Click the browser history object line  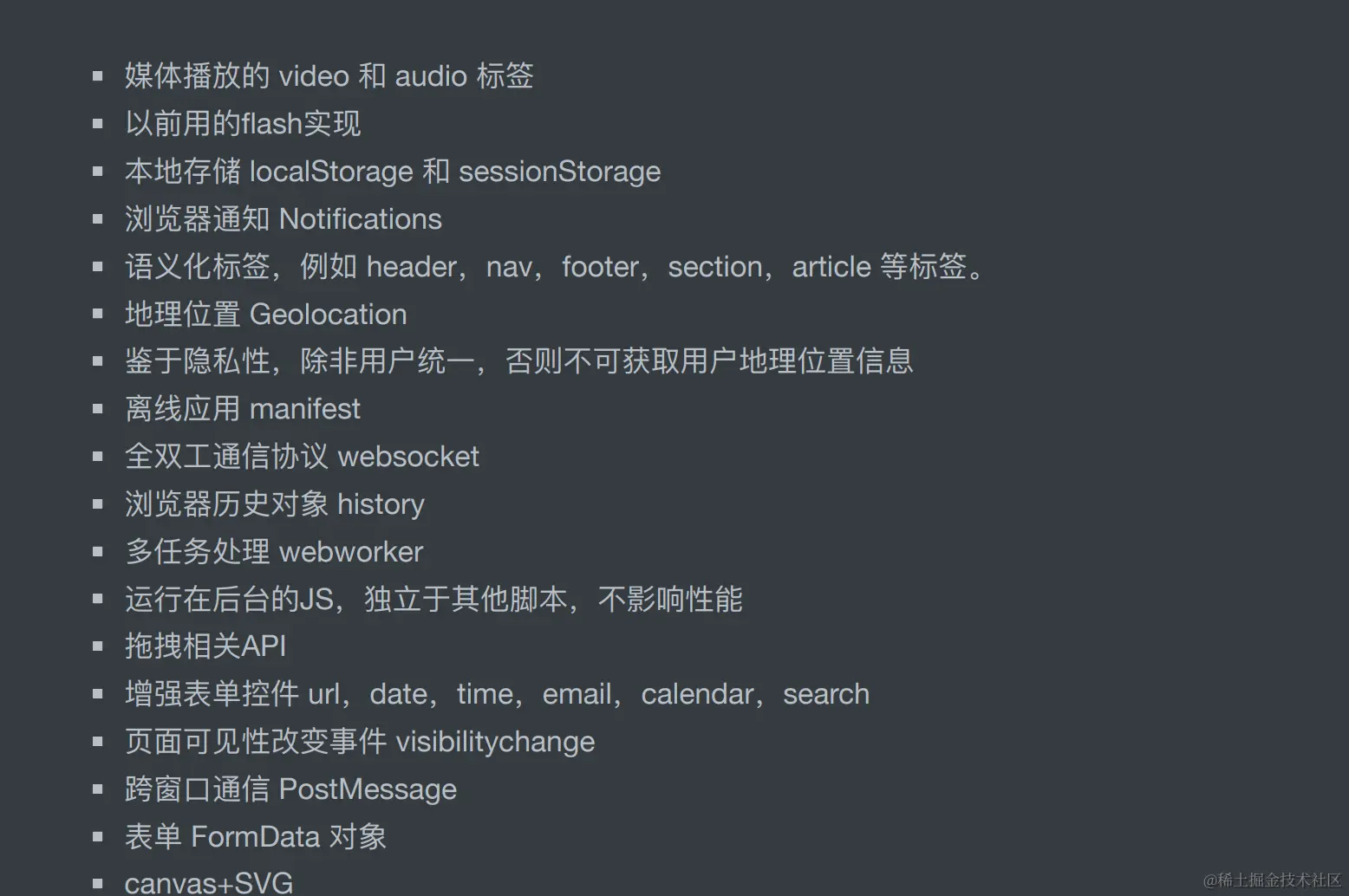(274, 504)
